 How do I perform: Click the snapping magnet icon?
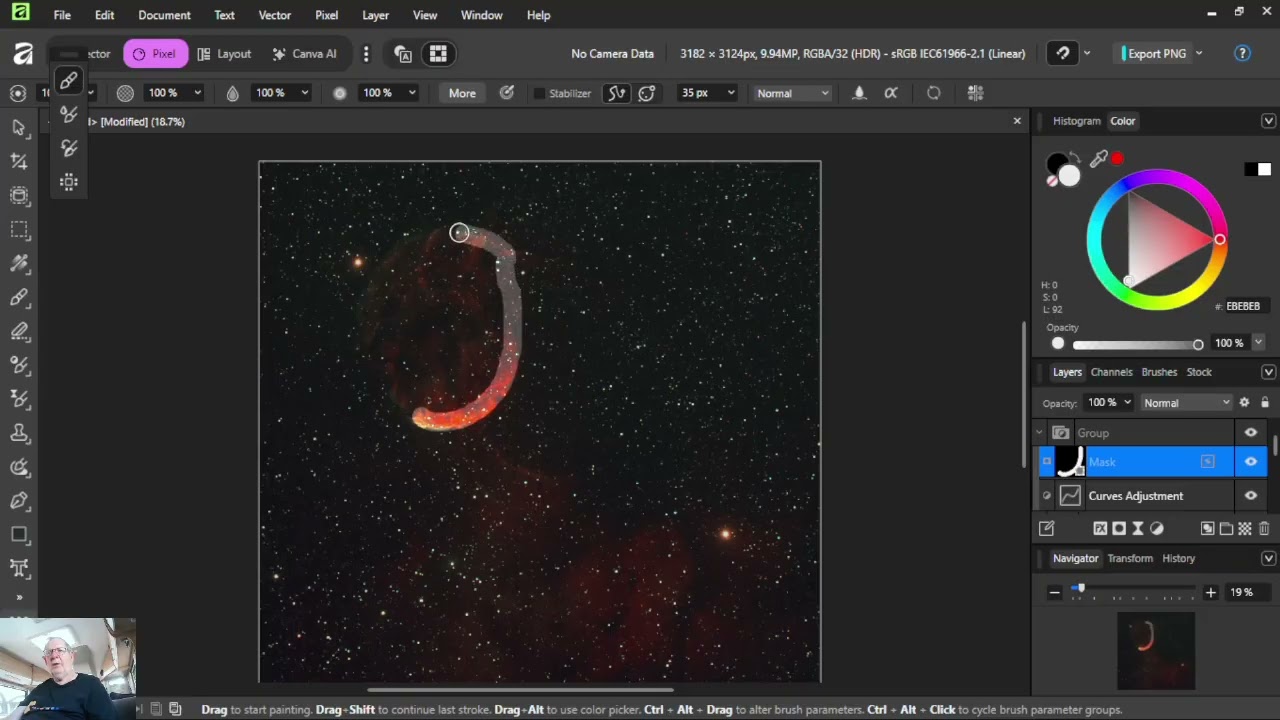pos(1063,54)
